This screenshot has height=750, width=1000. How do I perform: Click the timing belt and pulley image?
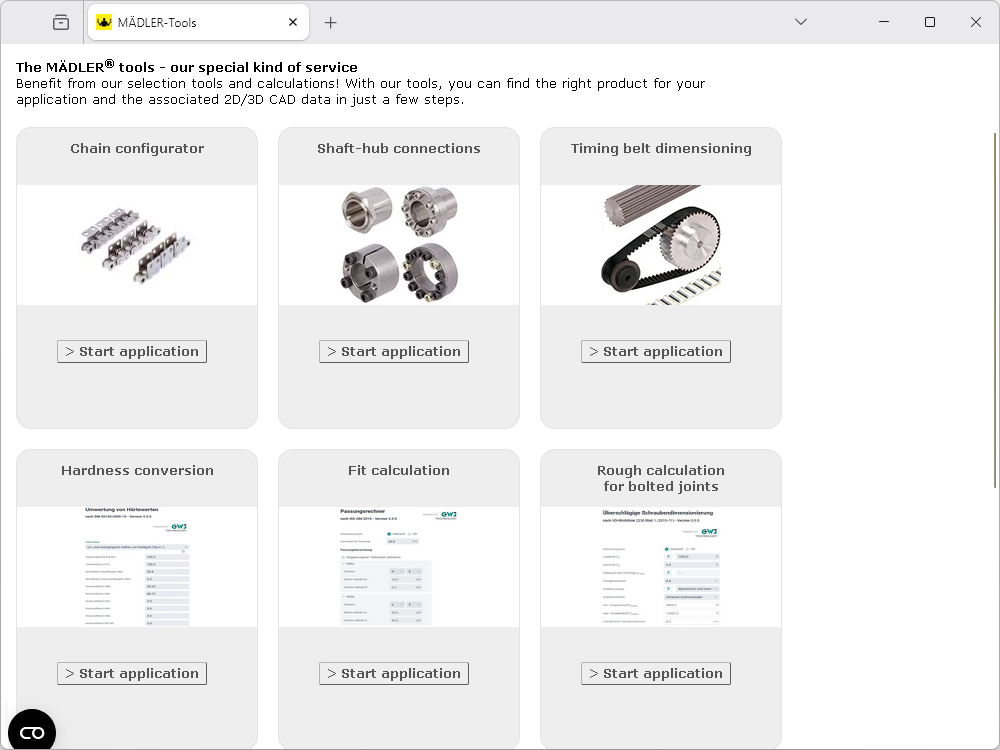tap(661, 245)
